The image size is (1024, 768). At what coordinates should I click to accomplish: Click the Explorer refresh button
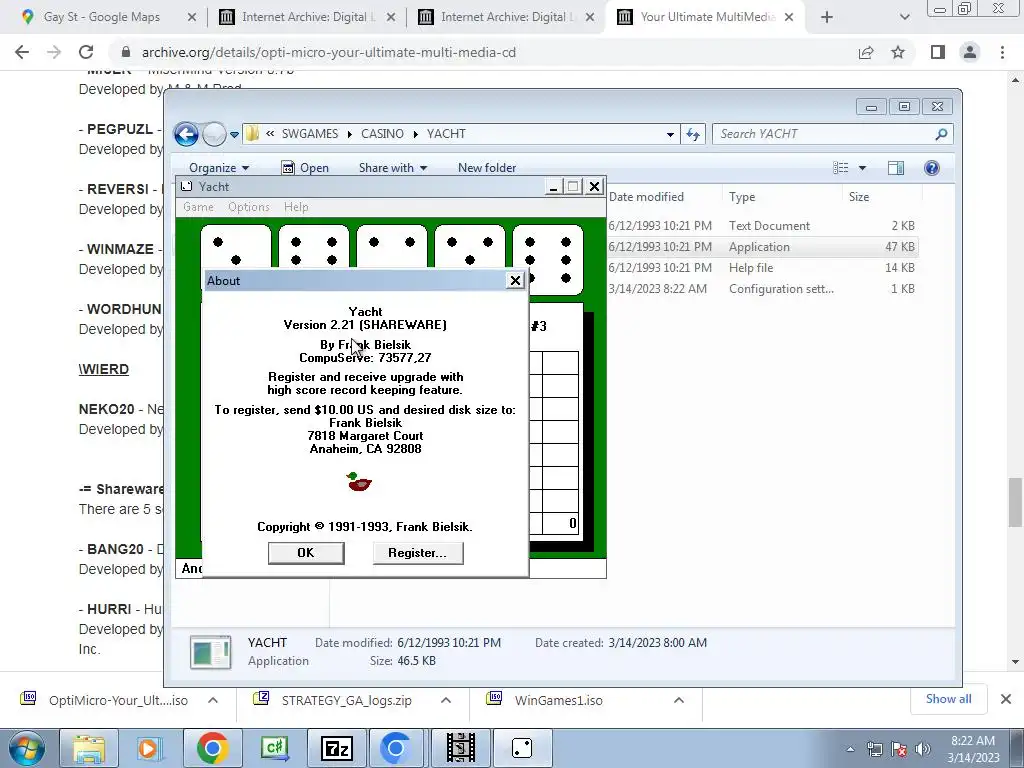[693, 135]
